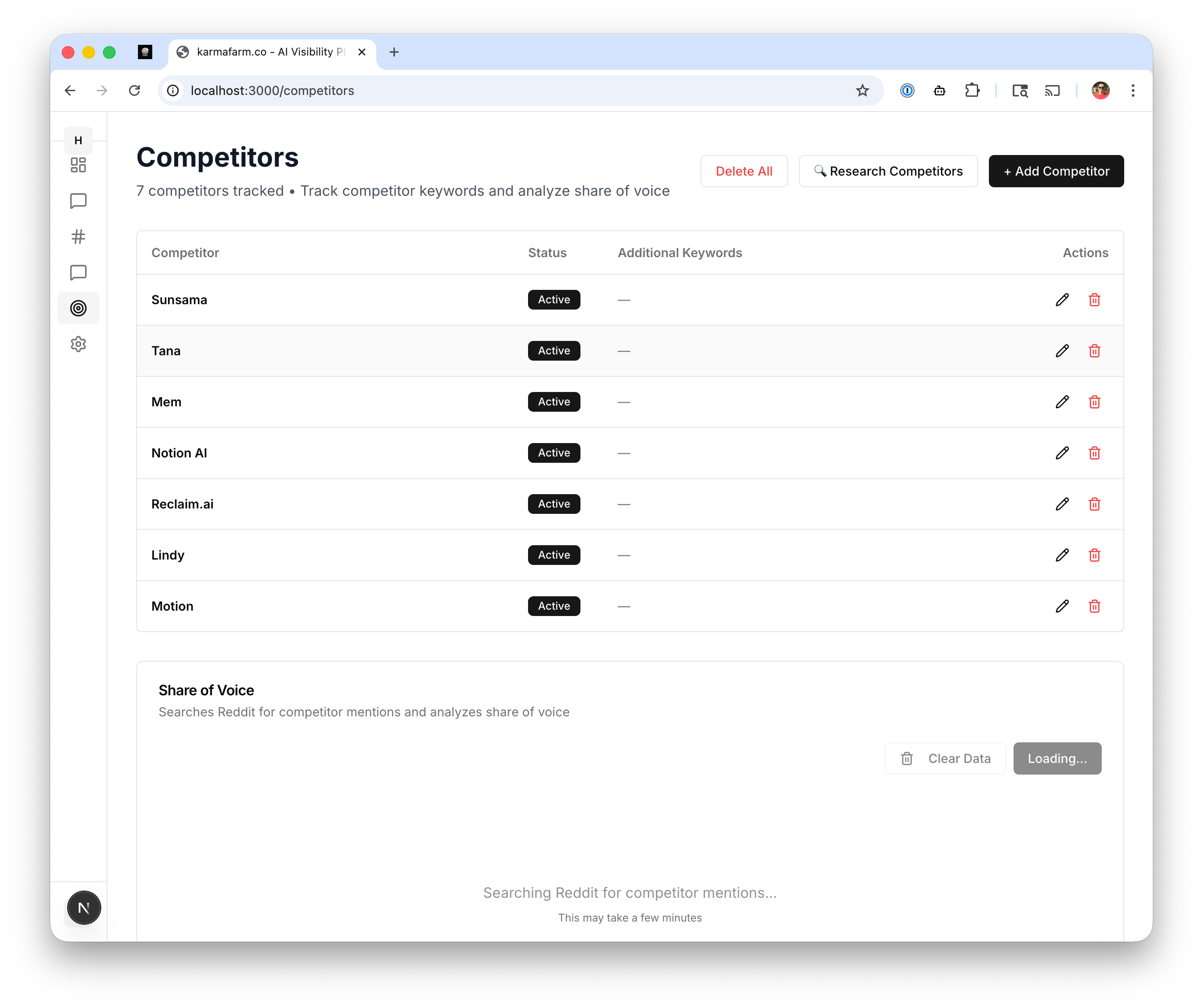The image size is (1203, 1008).
Task: Click Clear Data in Share of Voice
Action: tap(945, 758)
